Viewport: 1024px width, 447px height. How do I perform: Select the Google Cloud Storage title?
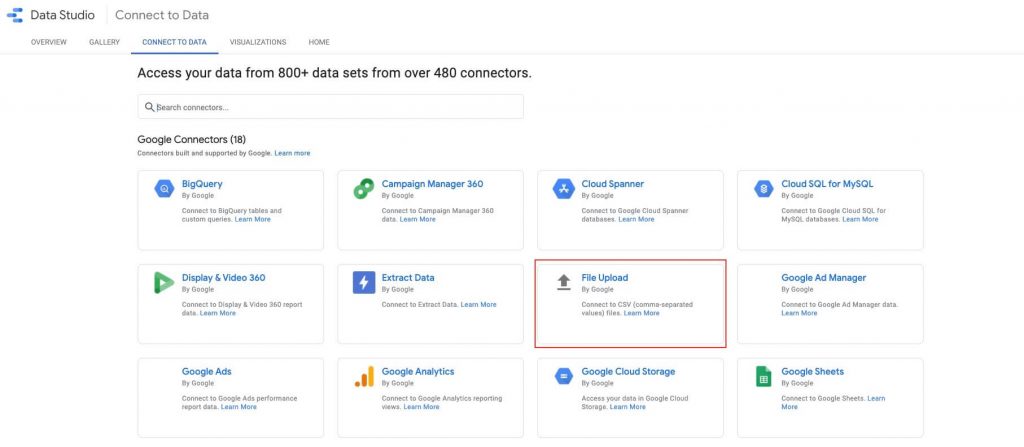(628, 371)
